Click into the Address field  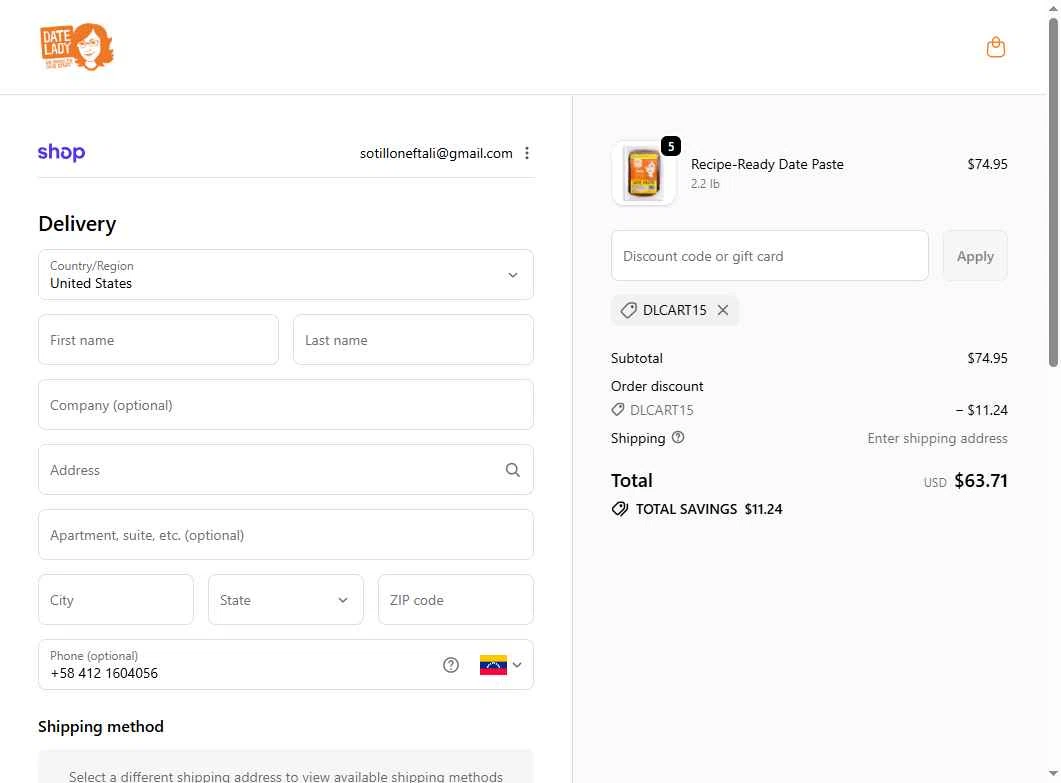[x=286, y=470]
